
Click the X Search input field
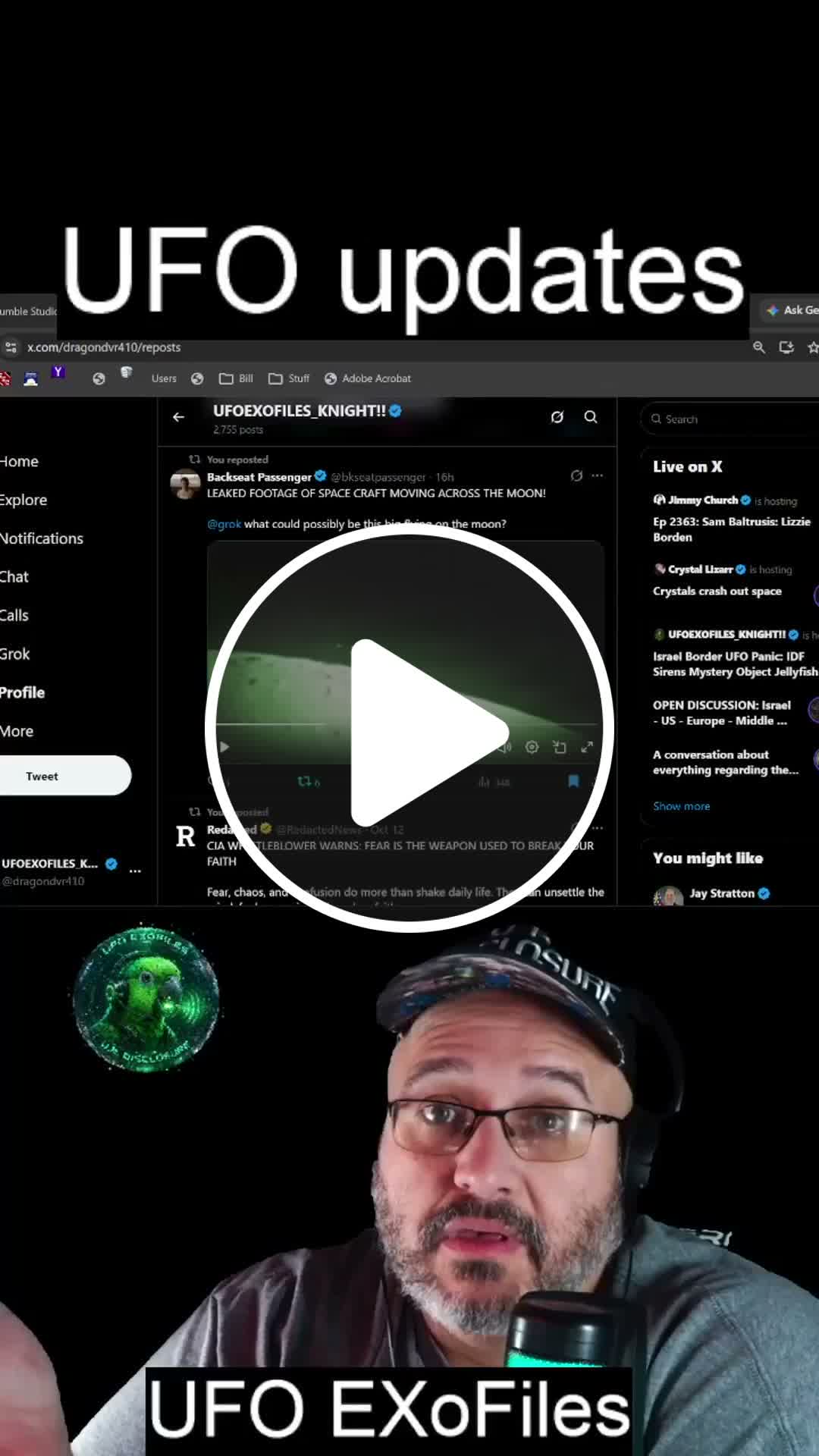(x=730, y=419)
